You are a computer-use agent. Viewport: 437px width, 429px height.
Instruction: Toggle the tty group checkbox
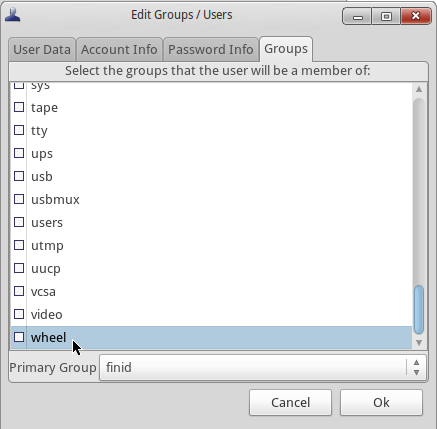click(x=19, y=130)
